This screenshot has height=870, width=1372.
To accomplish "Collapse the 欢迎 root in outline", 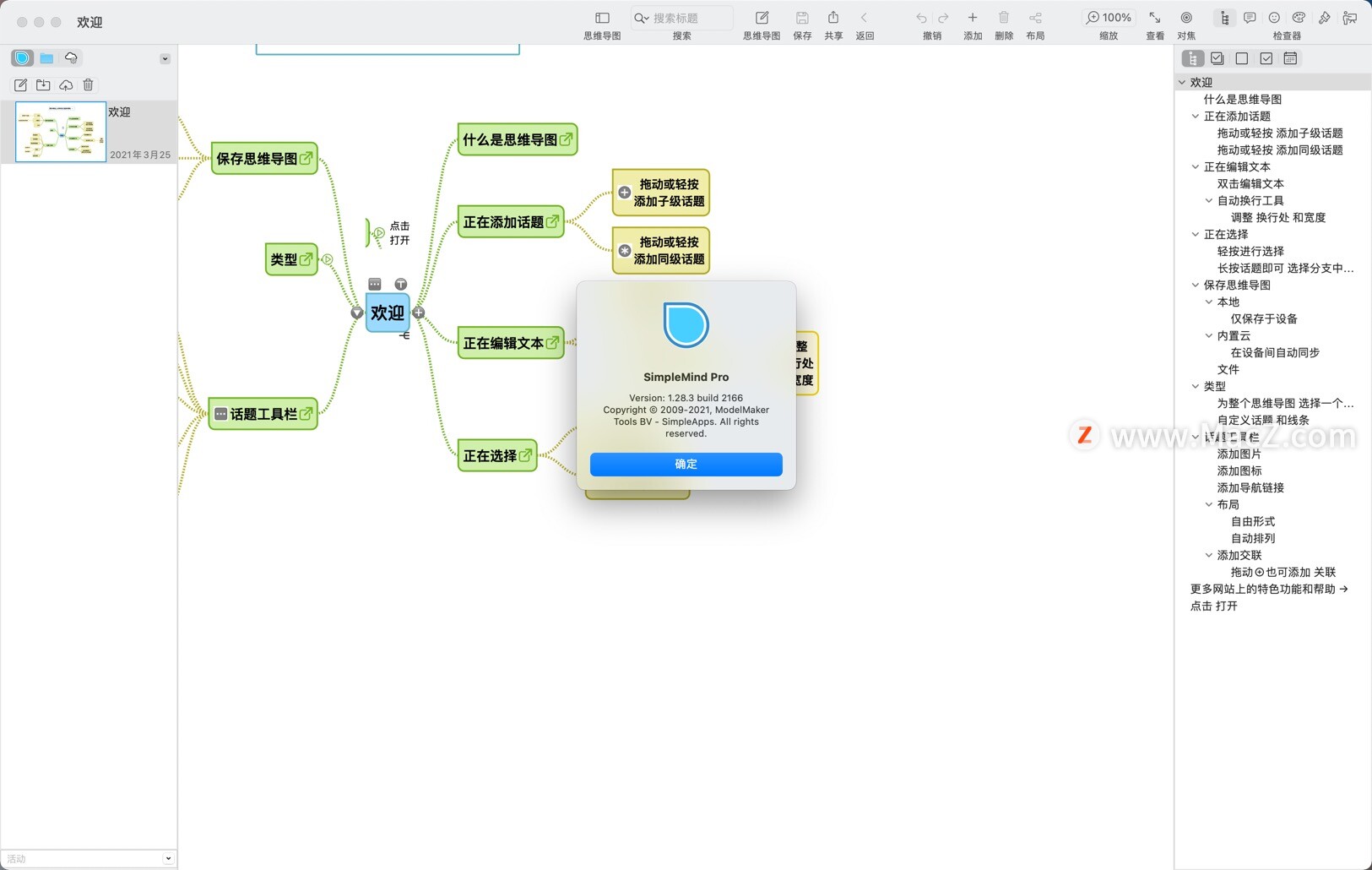I will 1182,82.
